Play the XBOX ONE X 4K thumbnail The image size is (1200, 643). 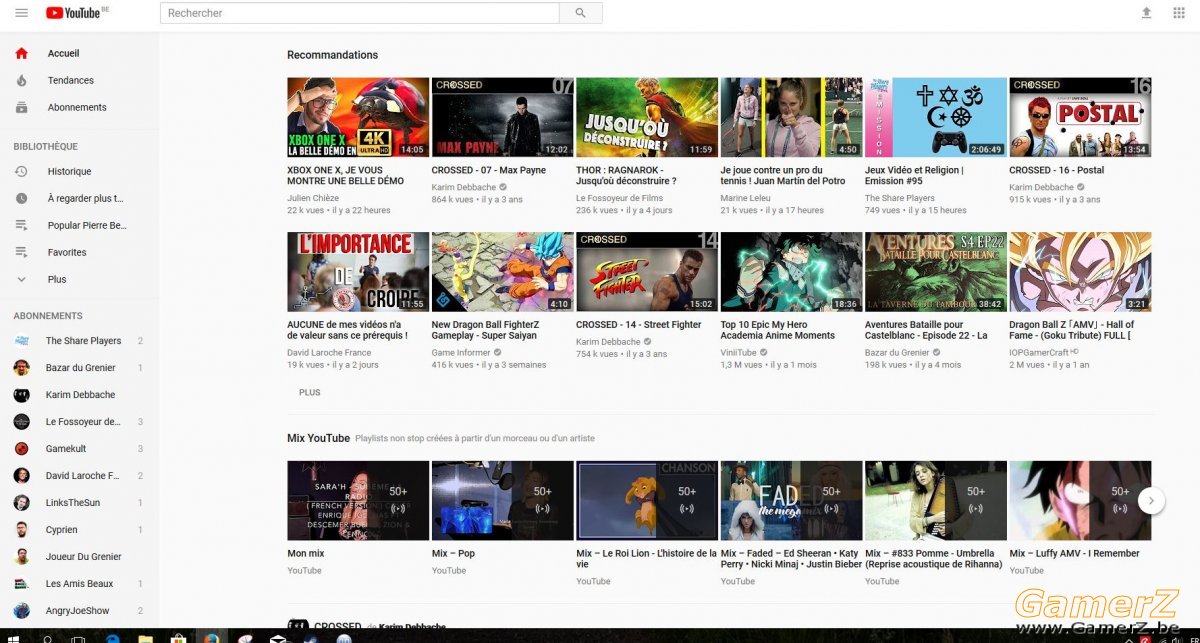(358, 118)
